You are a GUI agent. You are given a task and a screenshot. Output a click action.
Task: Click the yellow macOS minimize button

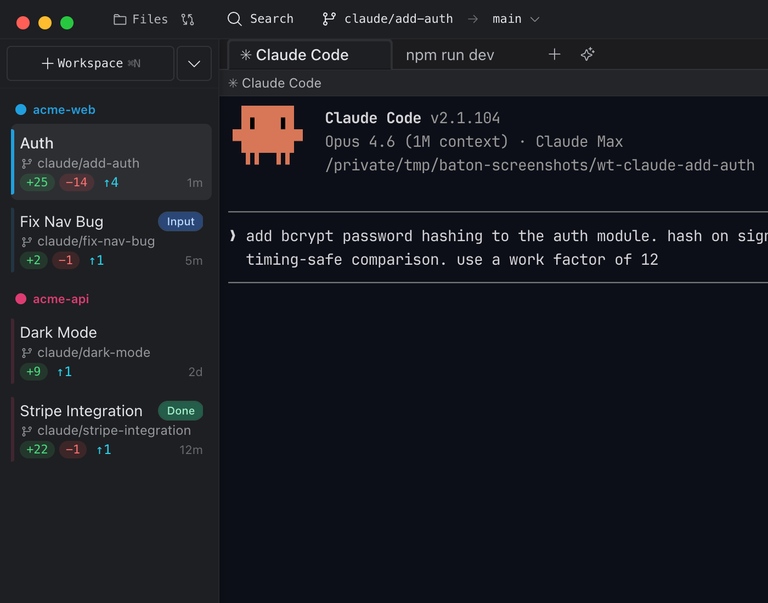pos(45,23)
